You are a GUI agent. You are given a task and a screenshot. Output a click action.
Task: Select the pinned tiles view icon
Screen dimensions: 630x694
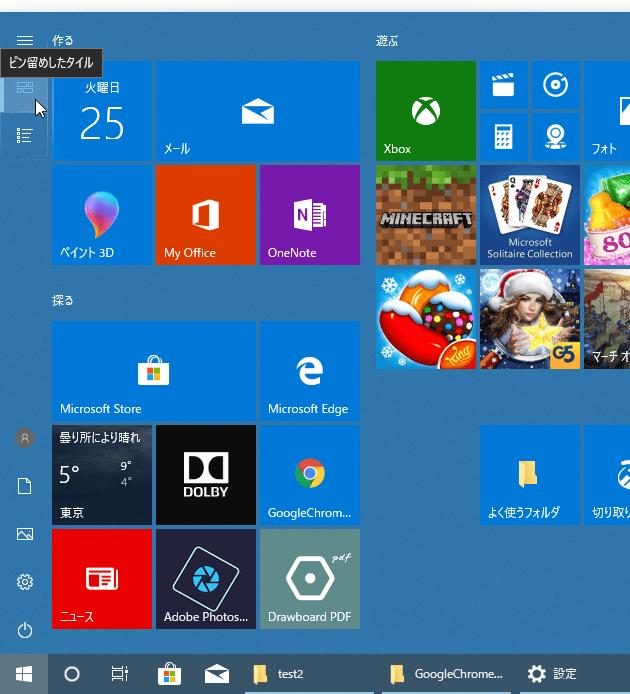pos(25,88)
